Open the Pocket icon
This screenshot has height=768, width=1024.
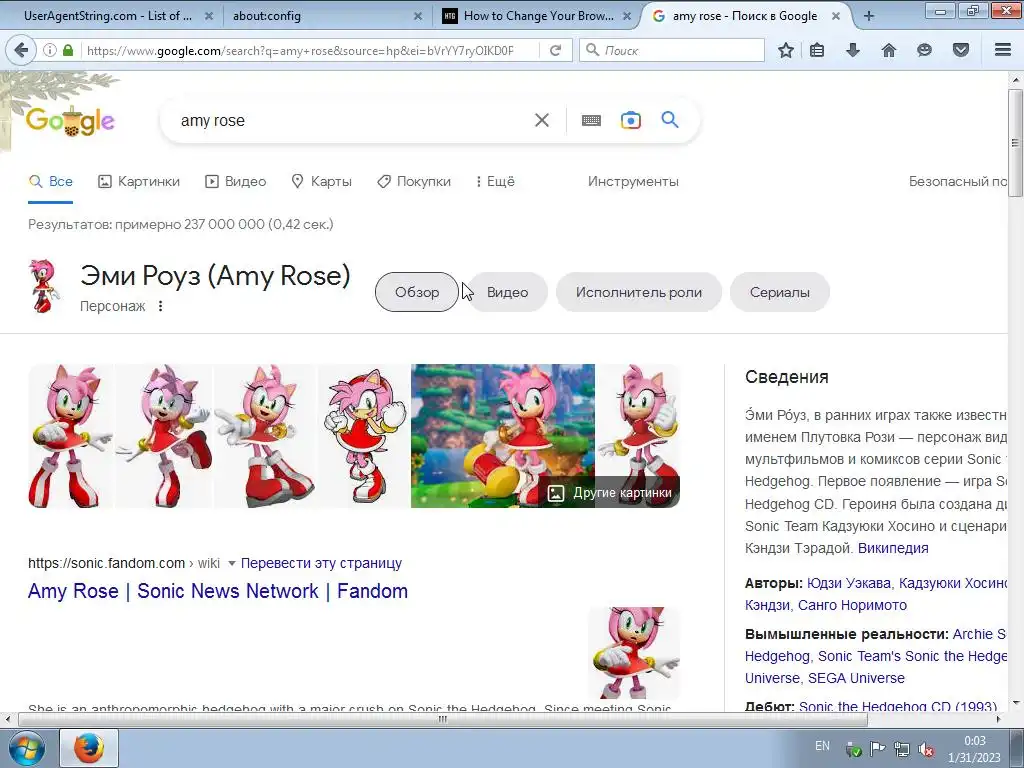961,50
